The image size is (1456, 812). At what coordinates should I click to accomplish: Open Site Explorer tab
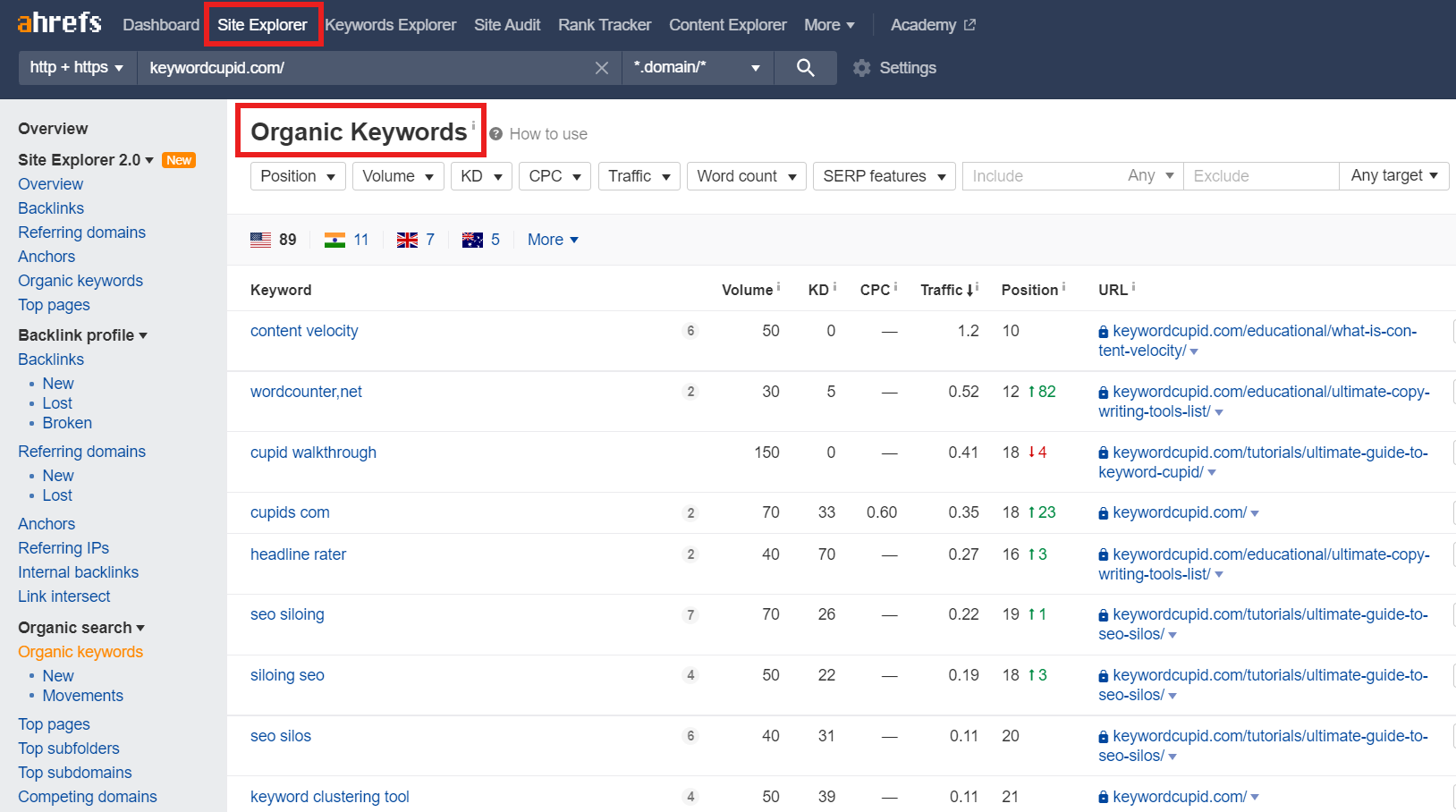262,25
